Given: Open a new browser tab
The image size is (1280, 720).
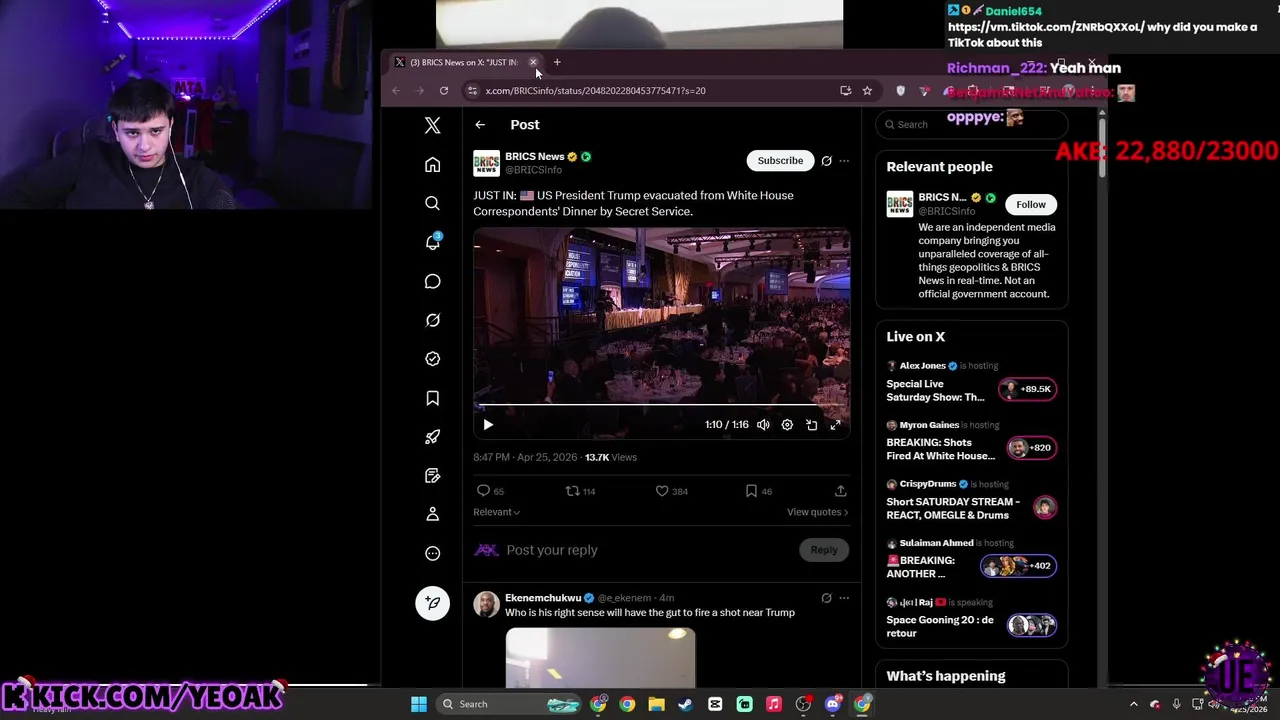Looking at the screenshot, I should [x=557, y=62].
